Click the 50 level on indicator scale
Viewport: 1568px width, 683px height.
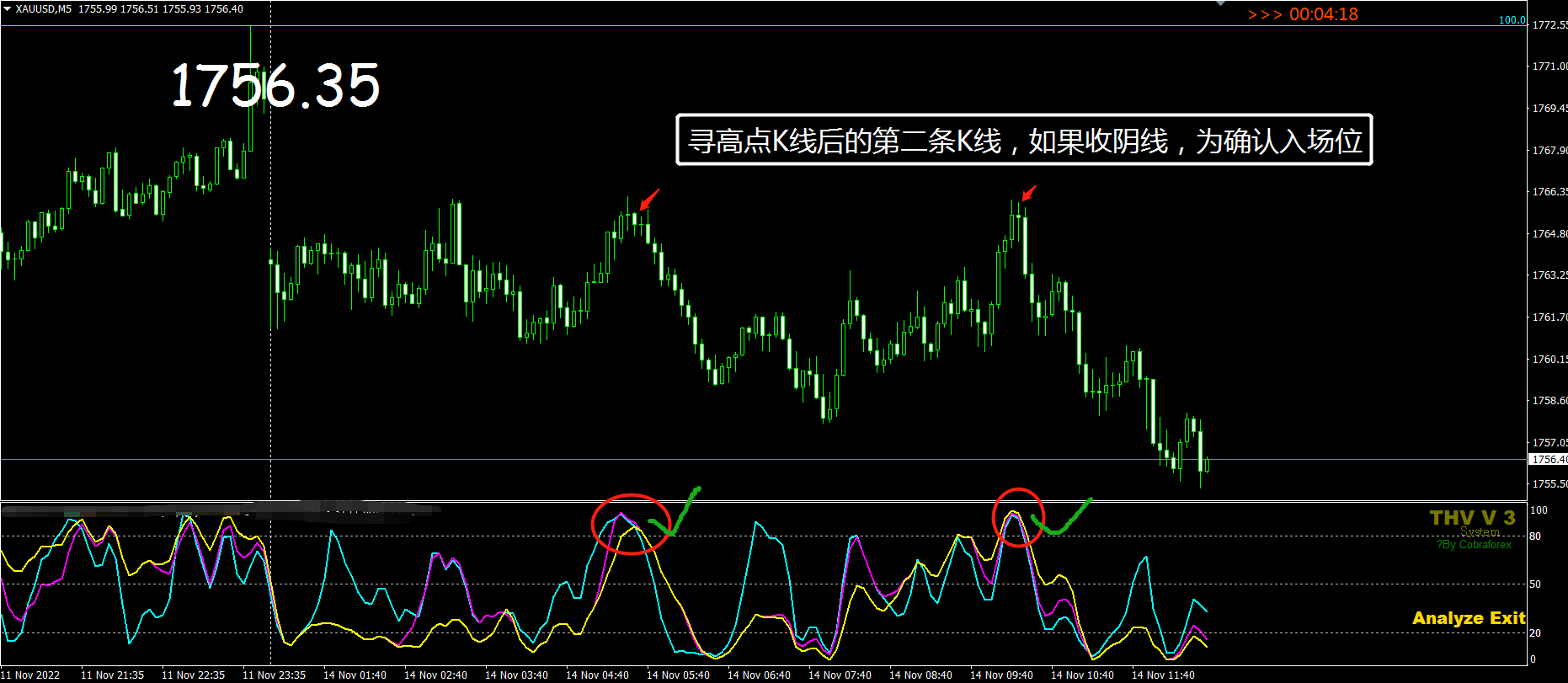click(1535, 584)
